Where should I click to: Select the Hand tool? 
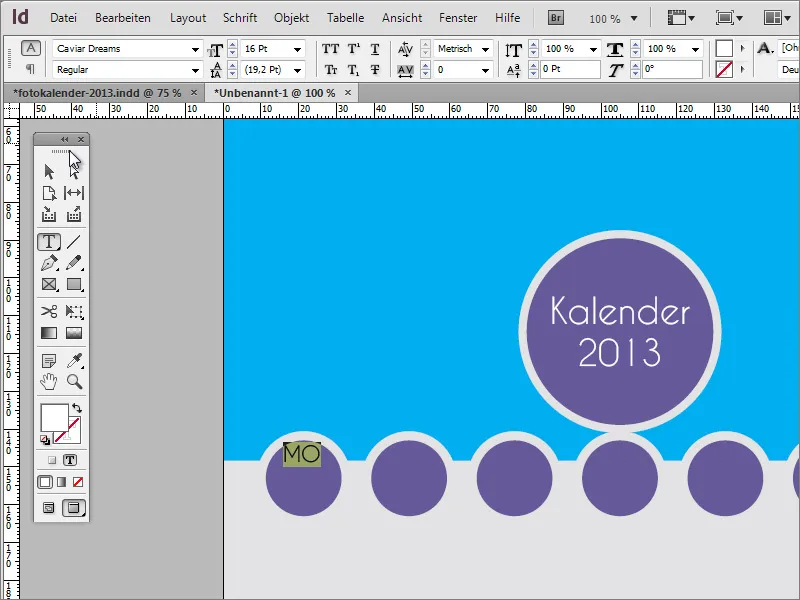click(x=49, y=382)
